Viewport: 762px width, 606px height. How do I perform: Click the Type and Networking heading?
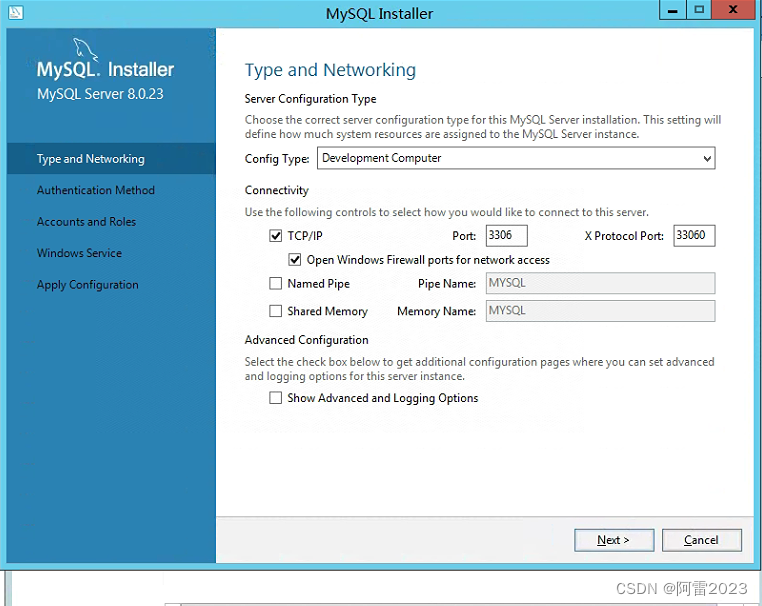click(330, 70)
